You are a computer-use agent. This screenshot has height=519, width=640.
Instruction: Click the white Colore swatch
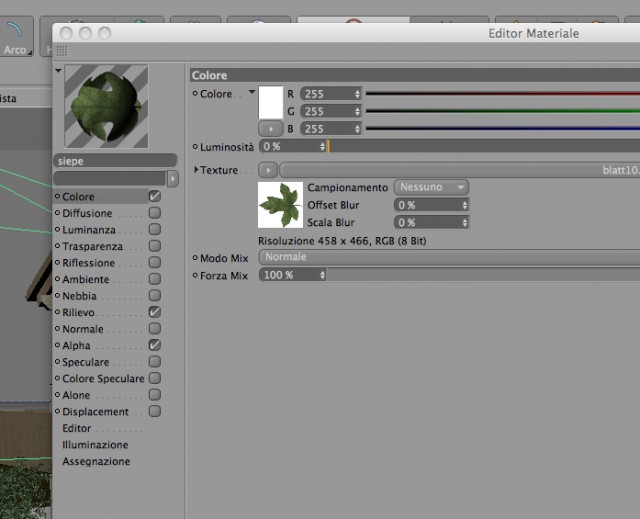pos(271,102)
